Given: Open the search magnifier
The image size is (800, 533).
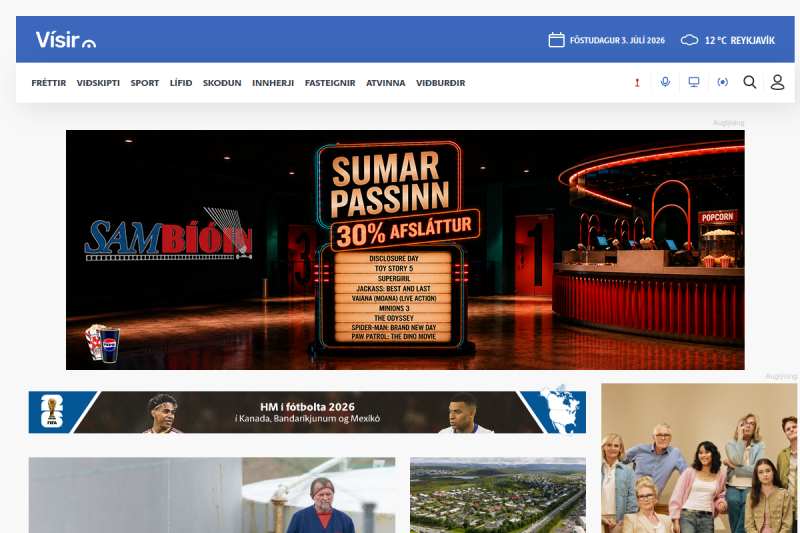Looking at the screenshot, I should click(x=749, y=82).
